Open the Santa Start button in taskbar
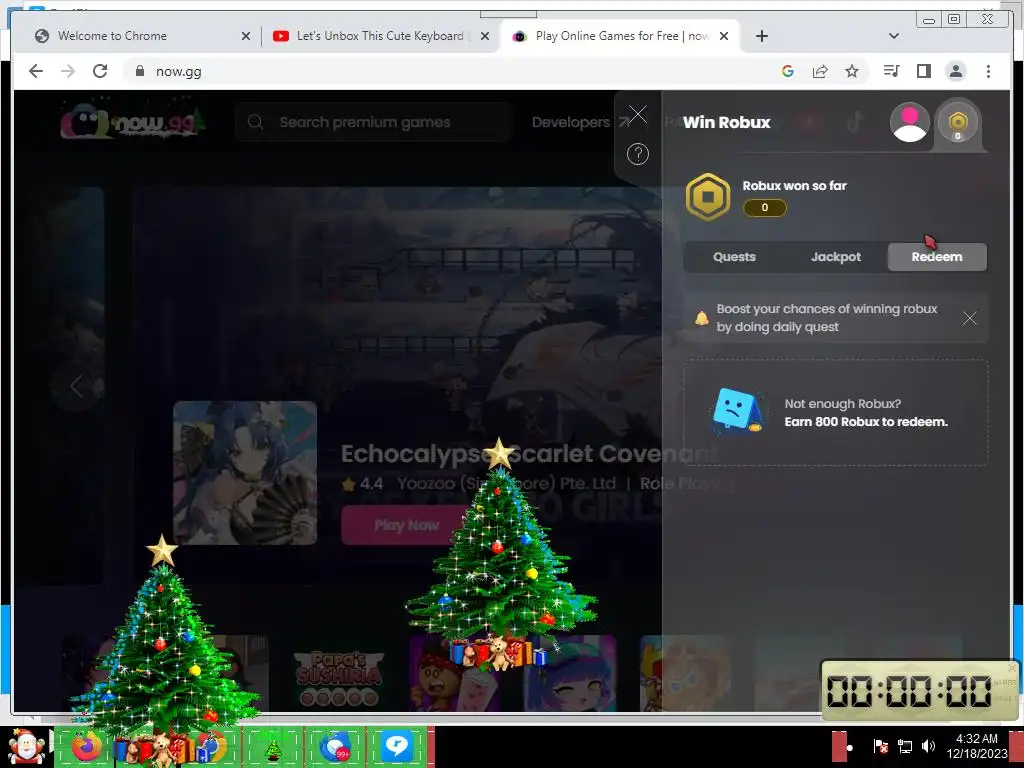The image size is (1024, 768). click(x=25, y=746)
